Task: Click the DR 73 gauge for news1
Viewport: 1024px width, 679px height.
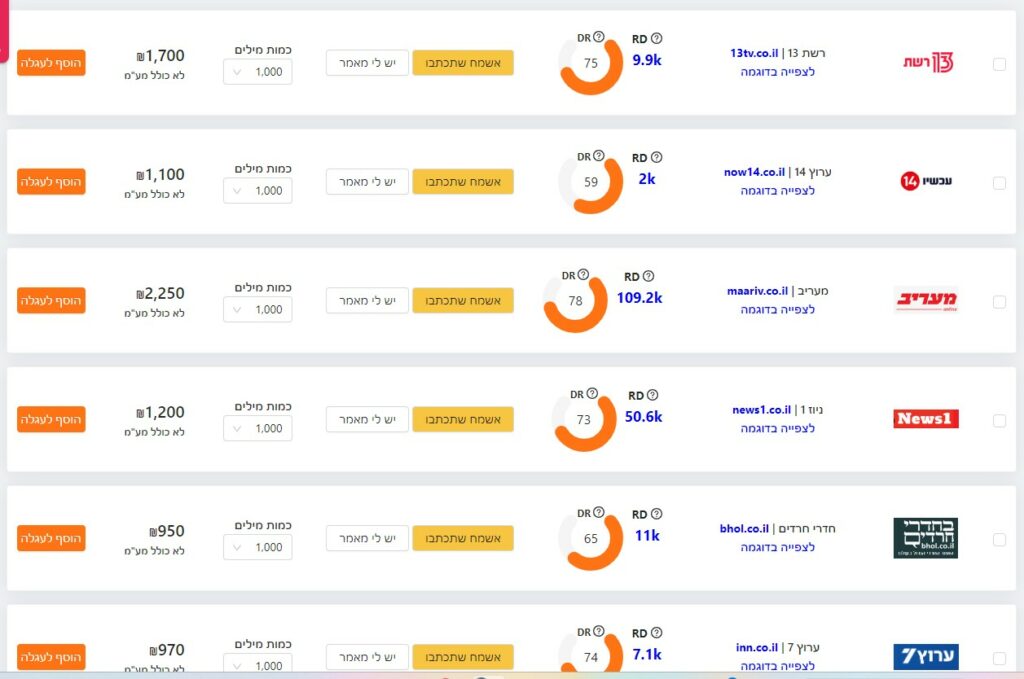Action: pyautogui.click(x=584, y=420)
